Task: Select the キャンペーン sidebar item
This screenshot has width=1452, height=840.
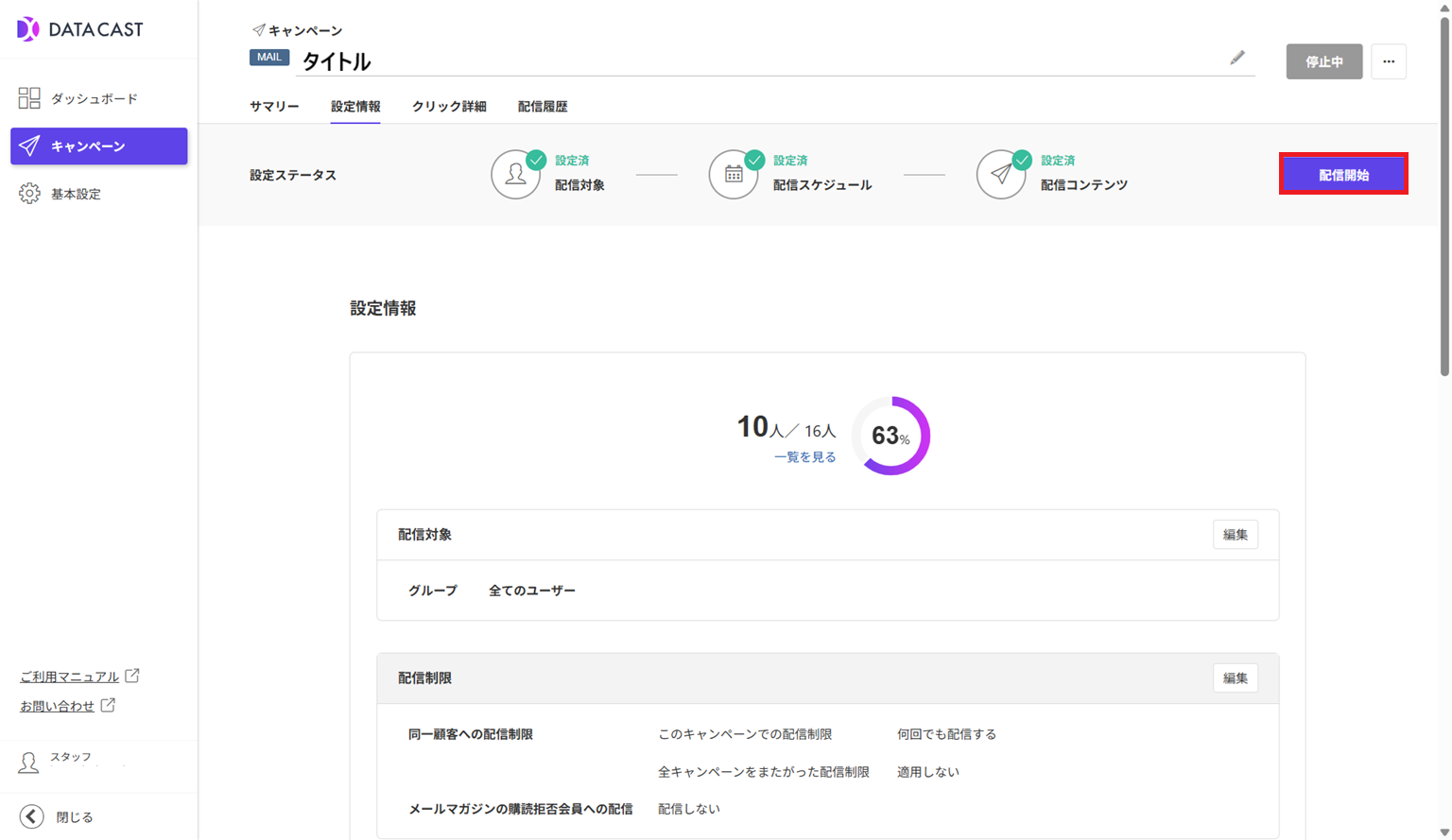Action: point(98,146)
